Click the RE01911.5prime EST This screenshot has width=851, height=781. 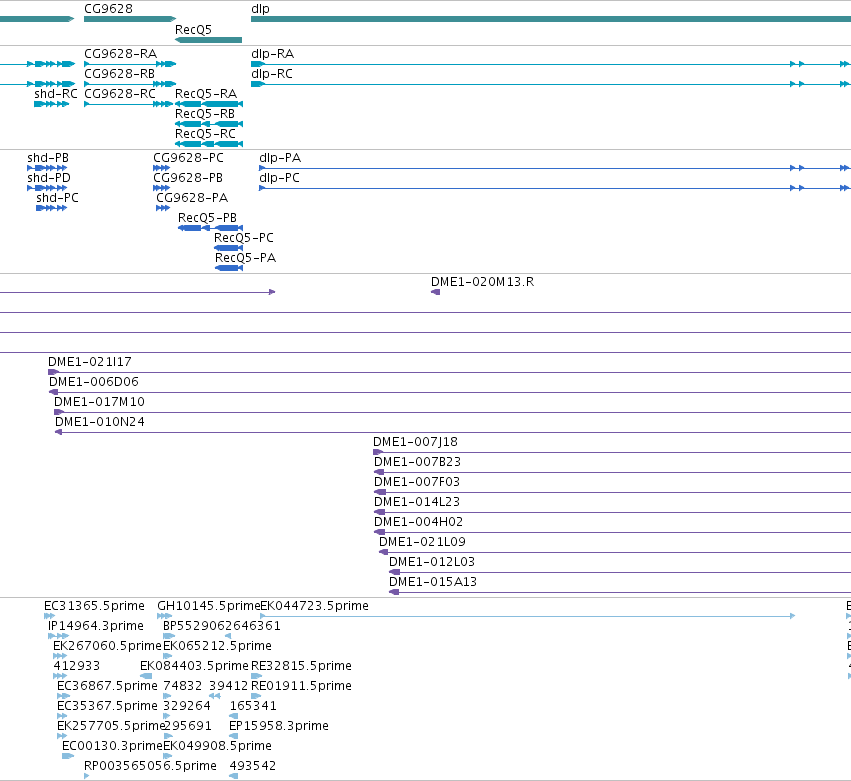tap(256, 696)
